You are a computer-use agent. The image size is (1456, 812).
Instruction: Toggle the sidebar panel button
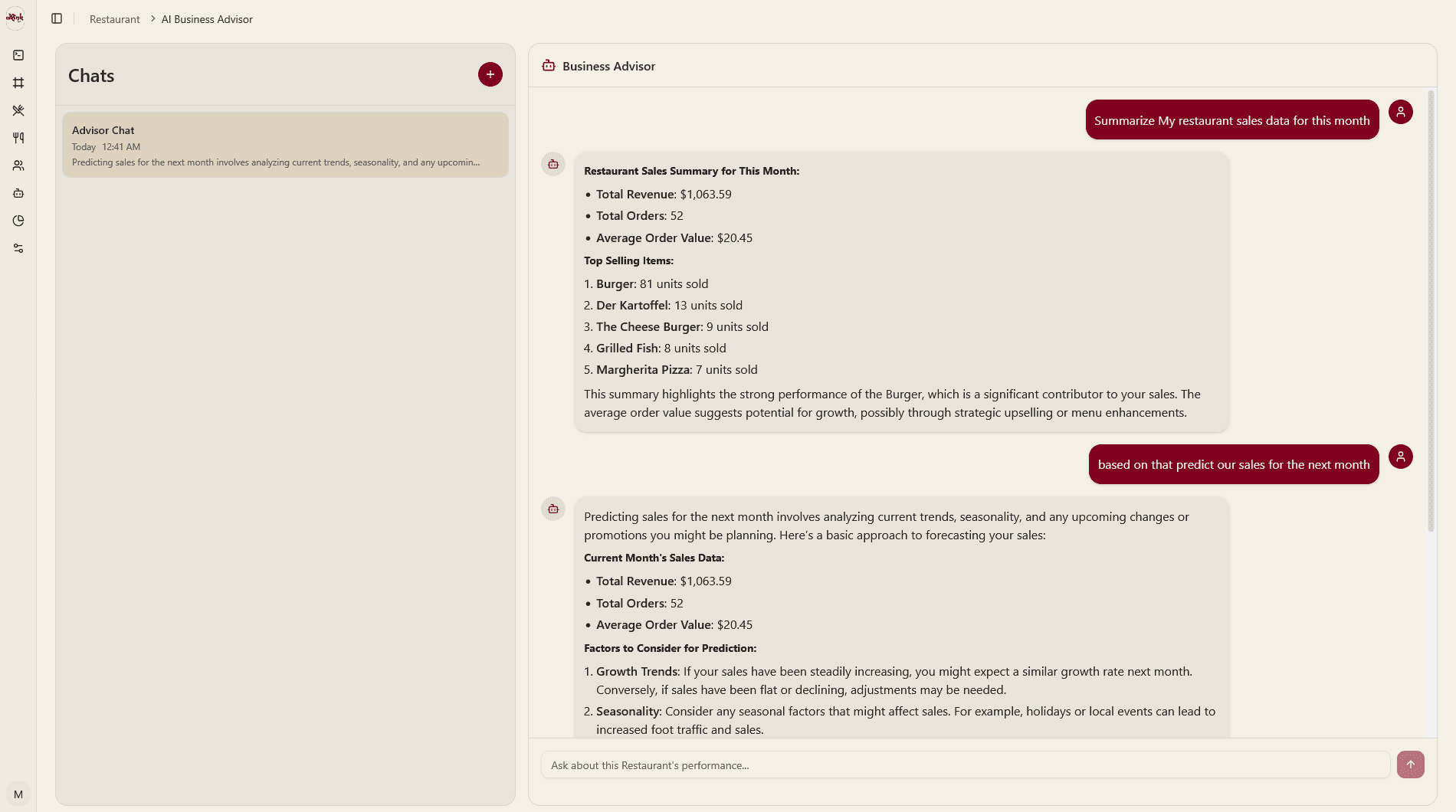pos(57,18)
